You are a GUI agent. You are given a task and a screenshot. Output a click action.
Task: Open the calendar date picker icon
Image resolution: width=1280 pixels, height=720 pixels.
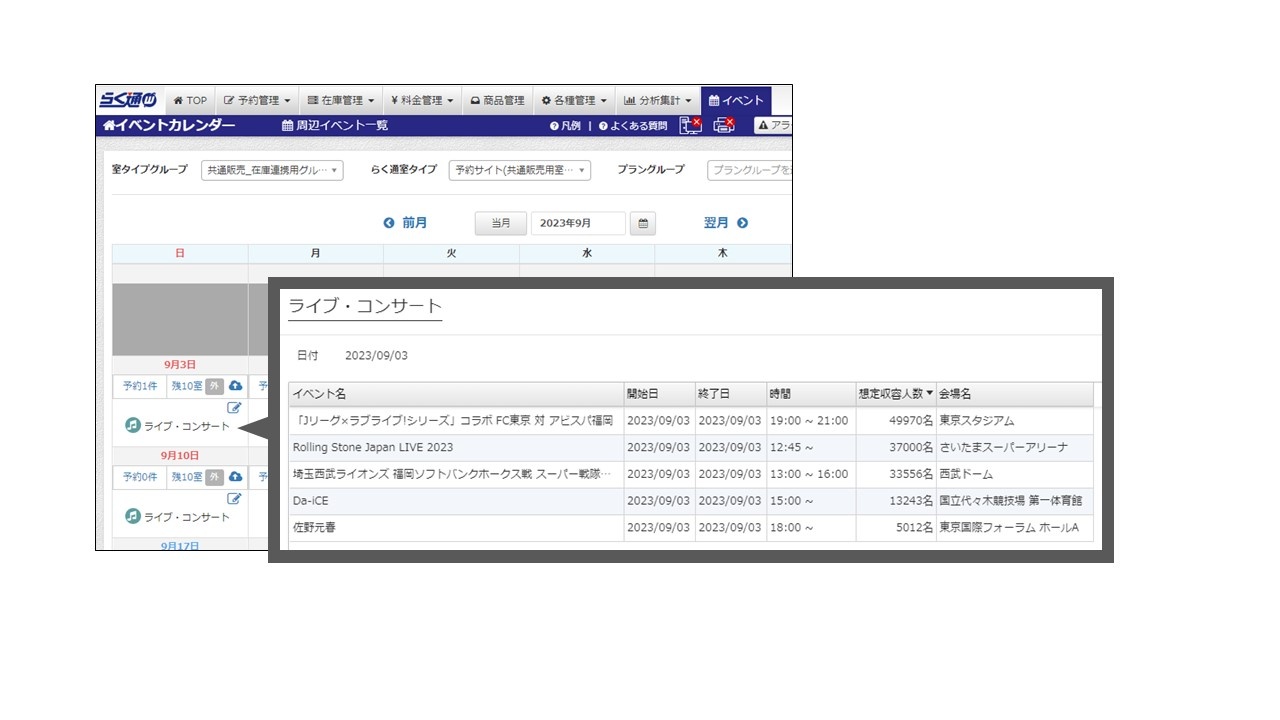pos(644,224)
